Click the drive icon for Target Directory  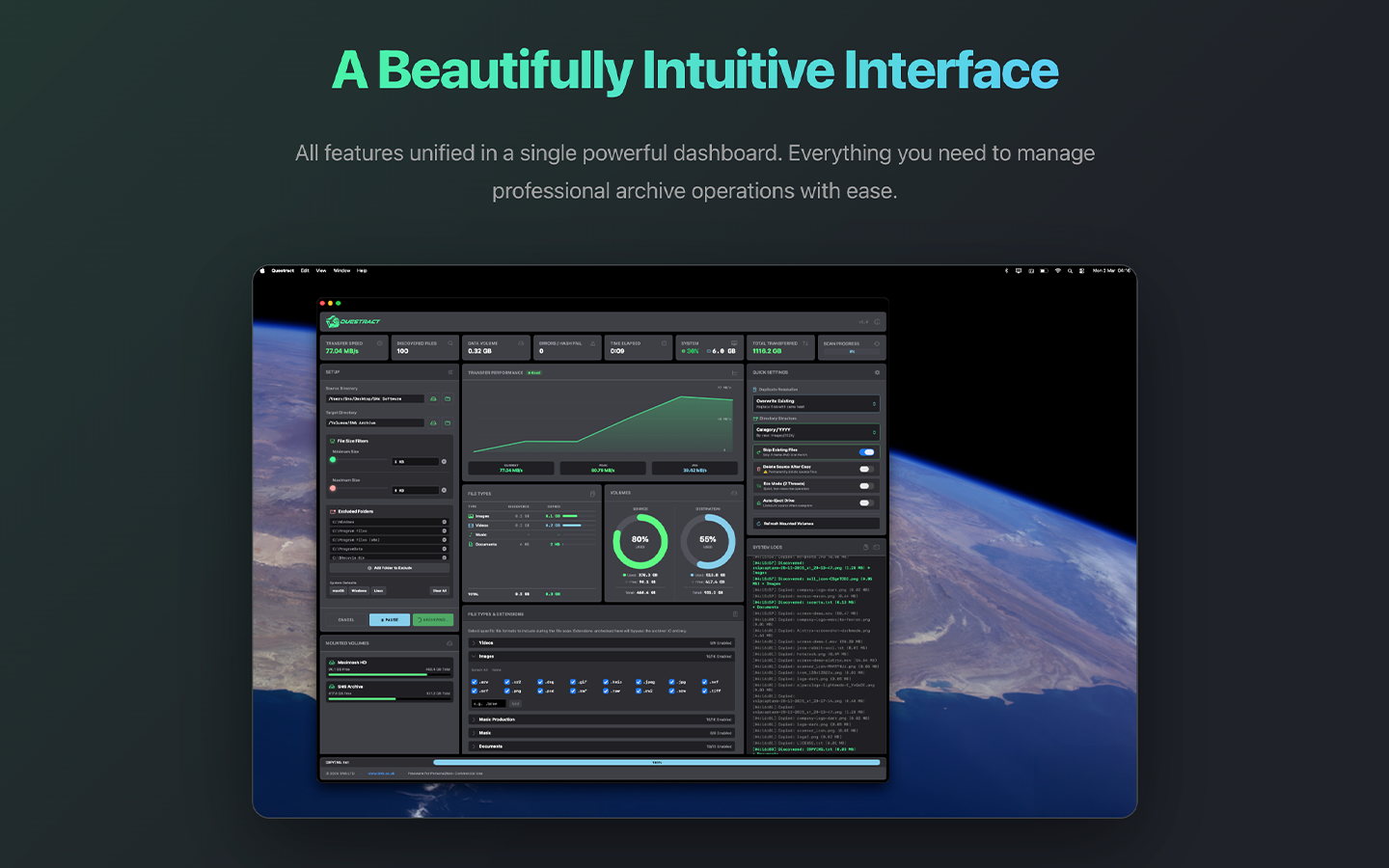[x=433, y=422]
